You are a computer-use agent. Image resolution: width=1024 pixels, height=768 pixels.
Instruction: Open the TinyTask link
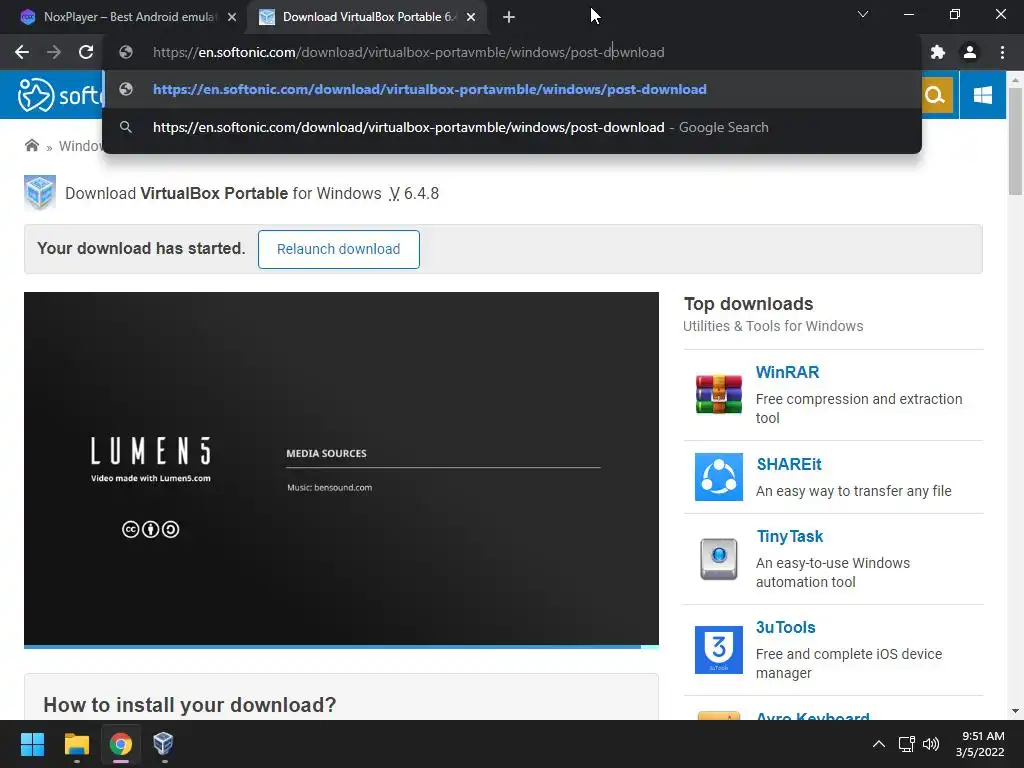(790, 536)
